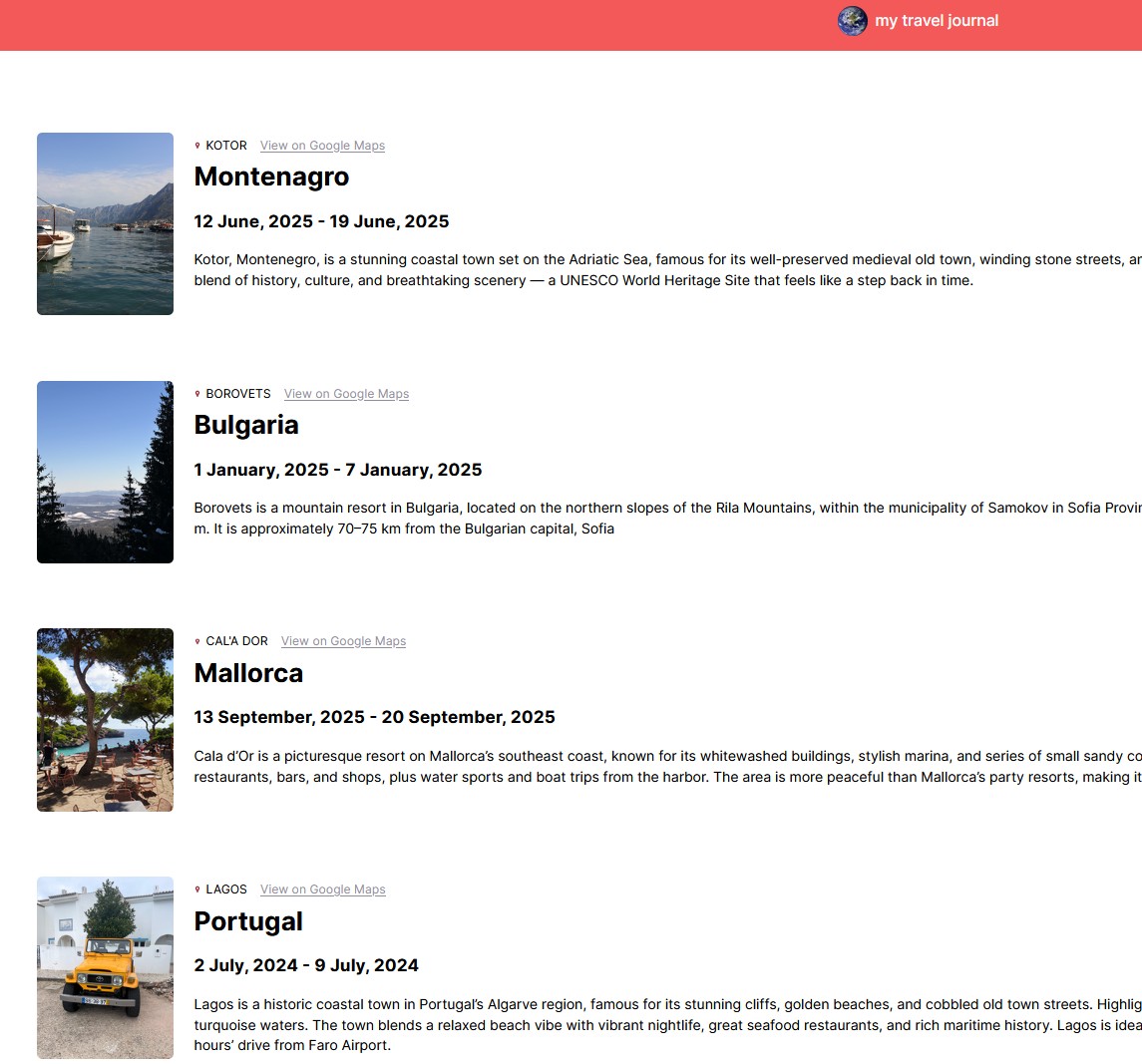Click the "my travel journal" header title
Screen dimensions: 1142x1064
(x=937, y=21)
